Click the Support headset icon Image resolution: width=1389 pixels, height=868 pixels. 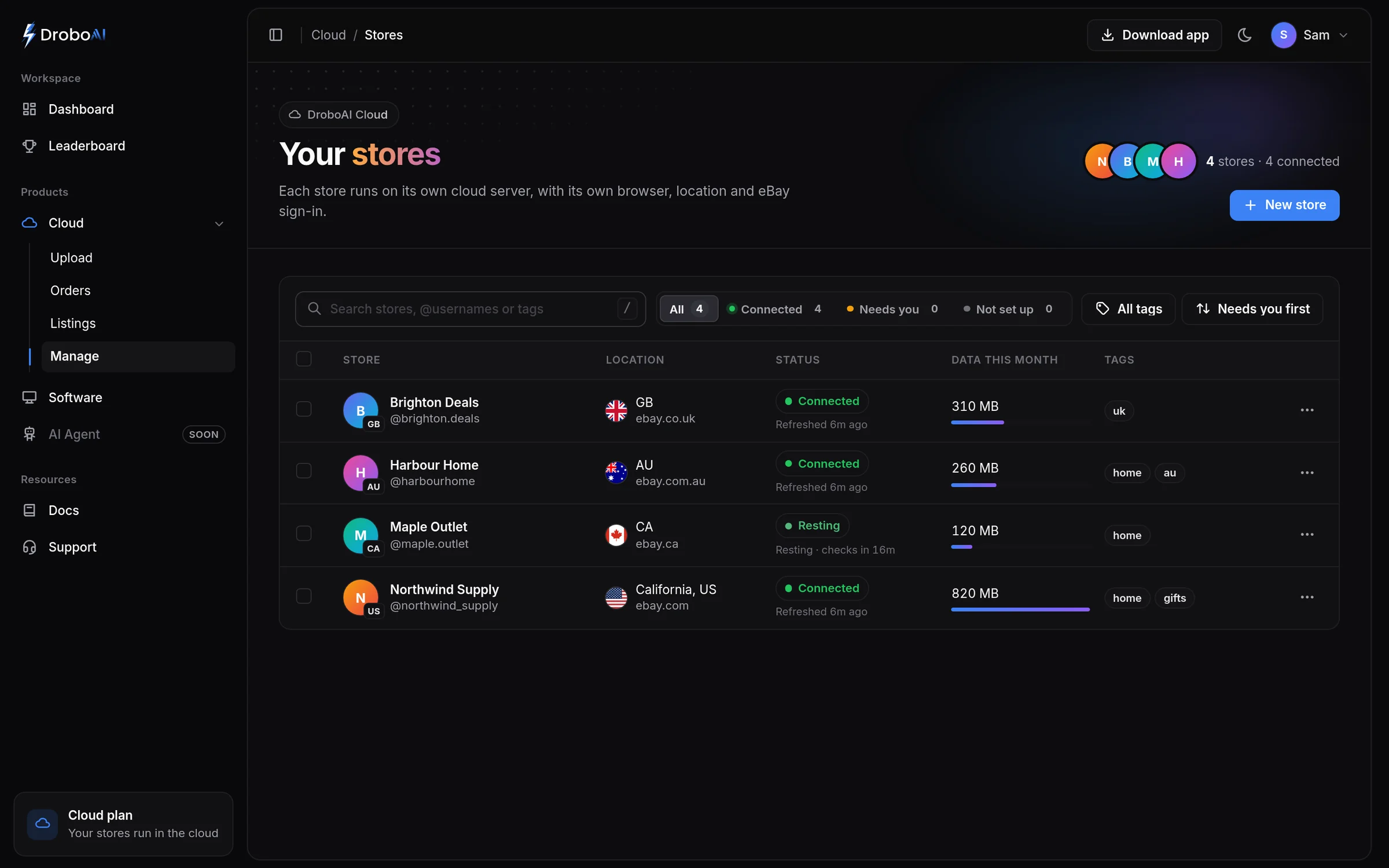[29, 547]
